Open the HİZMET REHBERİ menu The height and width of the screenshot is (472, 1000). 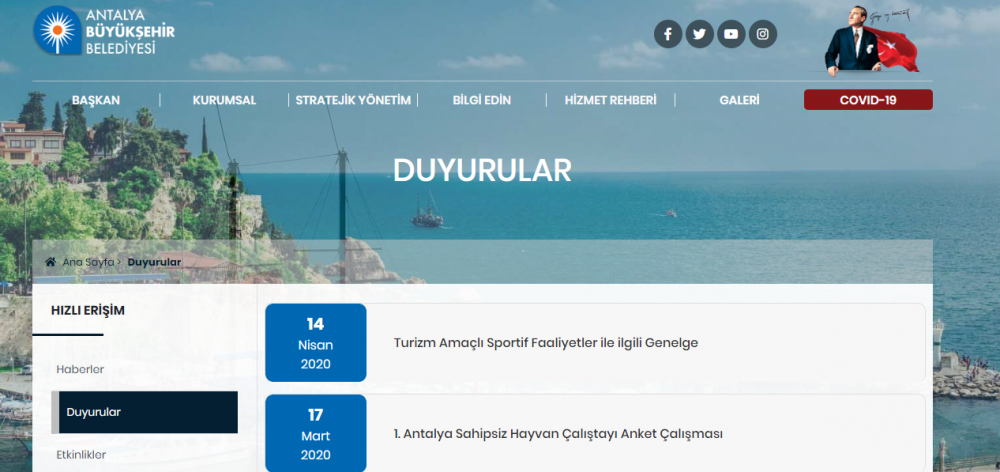610,100
